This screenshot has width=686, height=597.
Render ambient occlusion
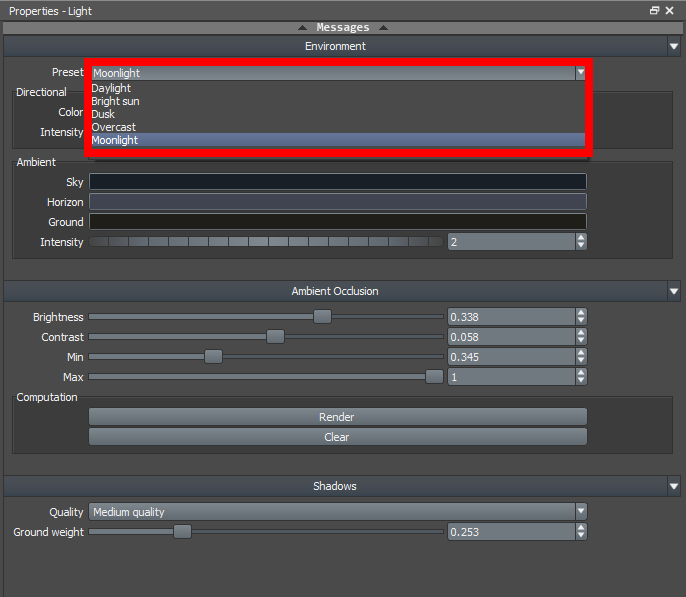tap(338, 417)
